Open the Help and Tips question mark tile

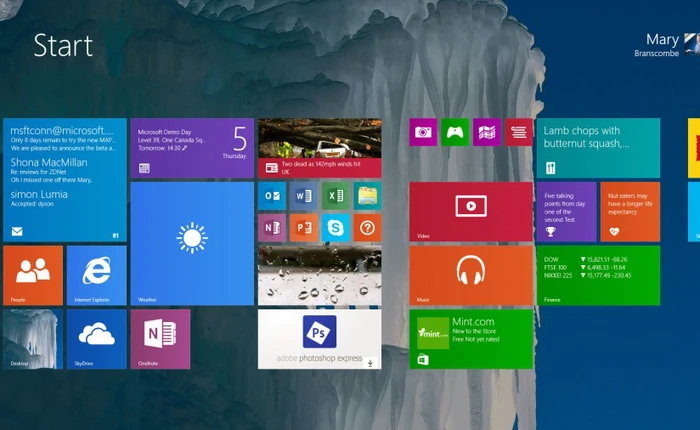click(x=367, y=228)
